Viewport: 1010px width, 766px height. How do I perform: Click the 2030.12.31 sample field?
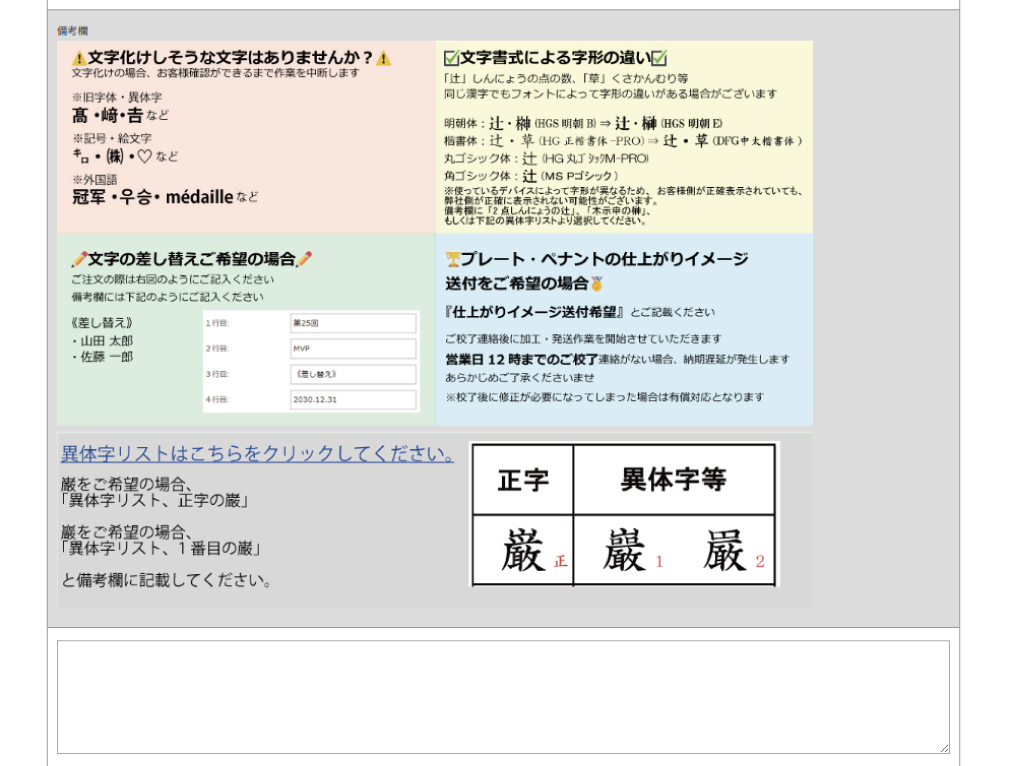[x=355, y=399]
